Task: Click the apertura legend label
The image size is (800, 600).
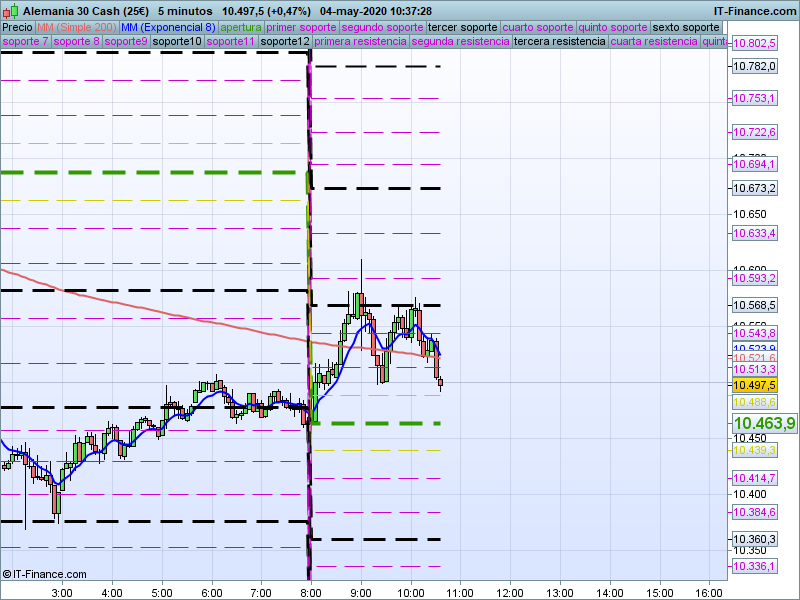Action: click(x=241, y=28)
